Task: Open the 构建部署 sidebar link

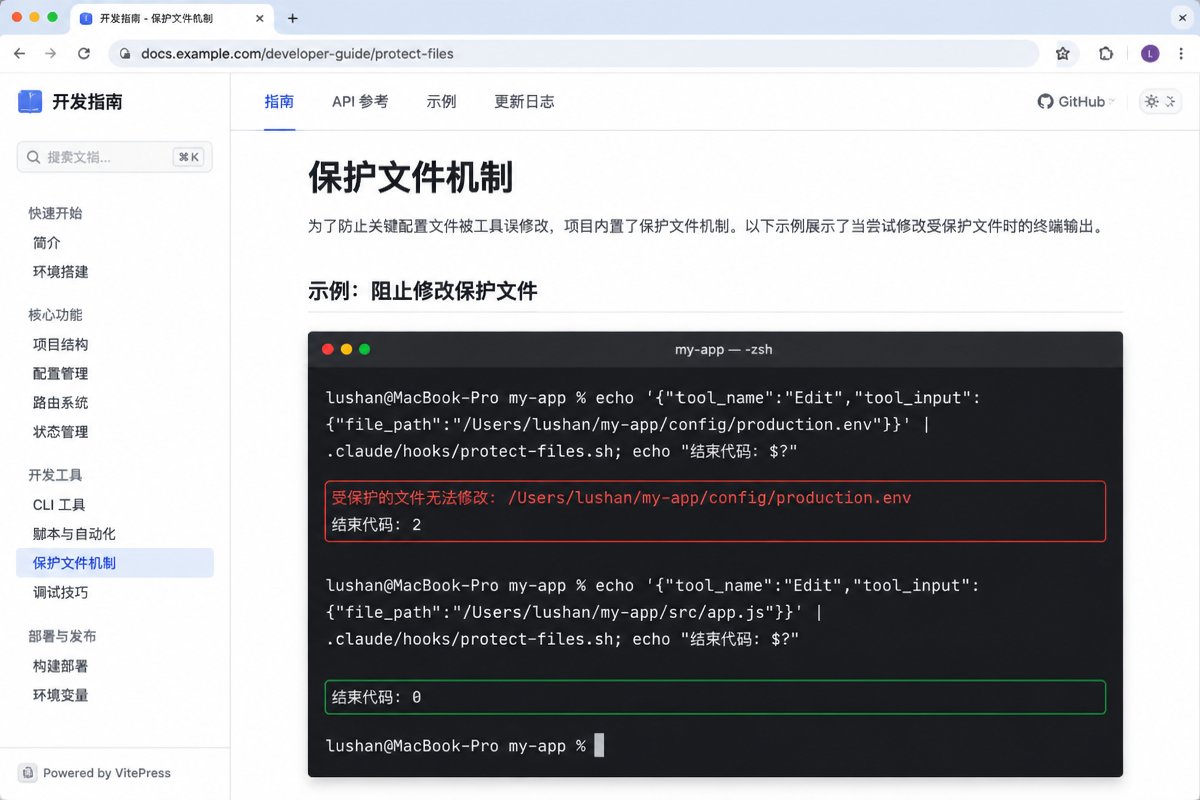Action: [x=60, y=665]
